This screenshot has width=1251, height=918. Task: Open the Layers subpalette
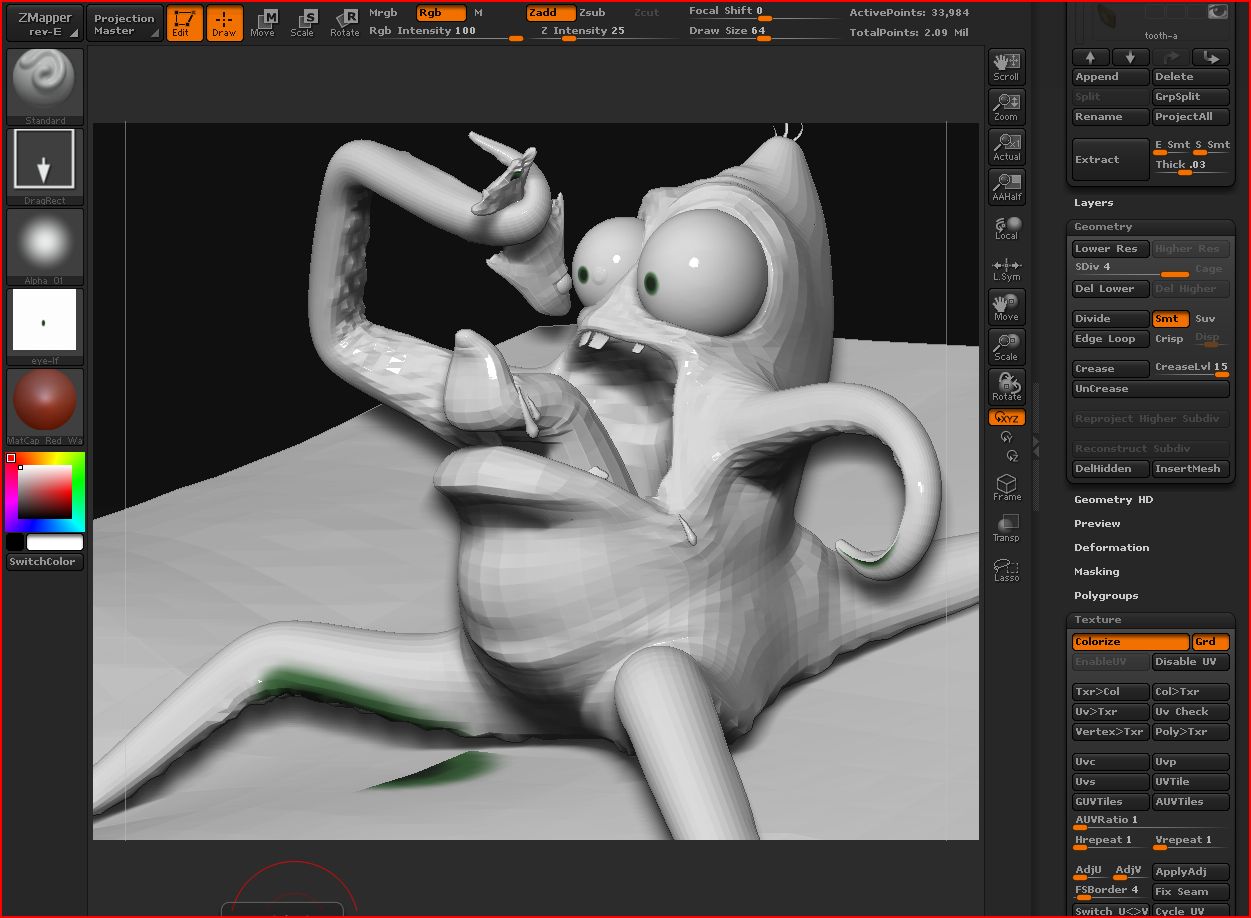click(1093, 203)
